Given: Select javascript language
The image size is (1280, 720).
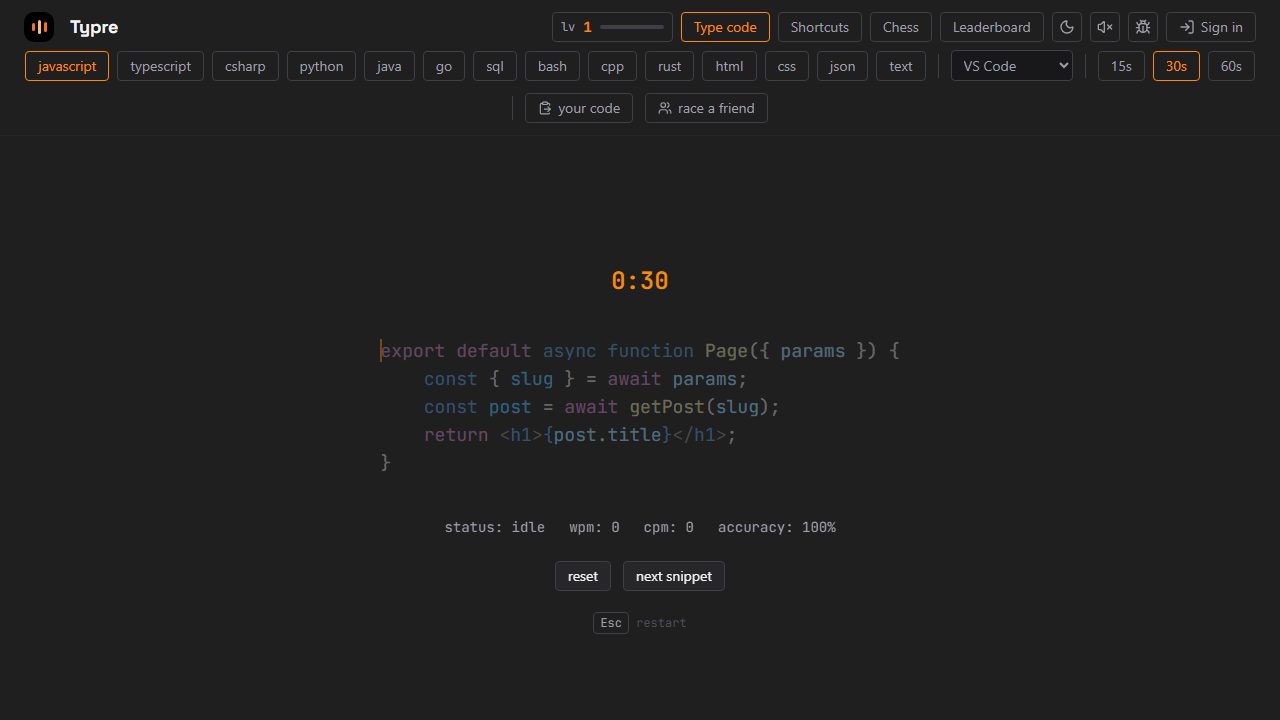Looking at the screenshot, I should click(67, 66).
